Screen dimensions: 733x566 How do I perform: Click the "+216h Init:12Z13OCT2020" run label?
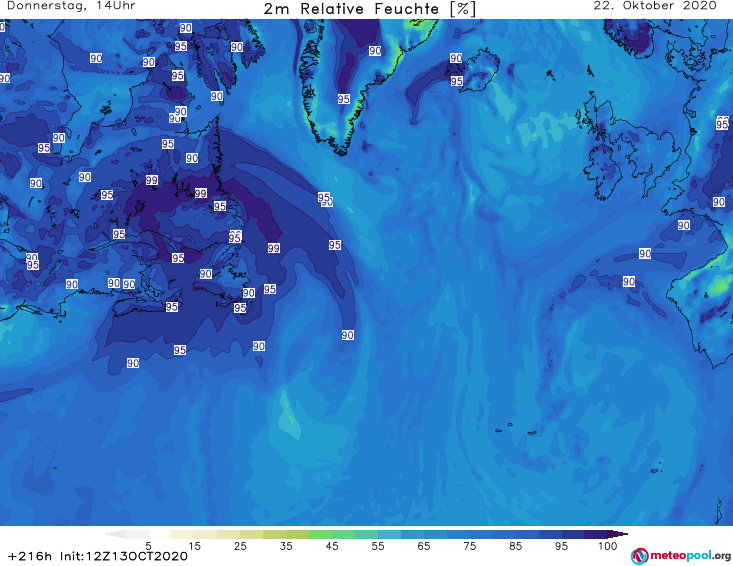coord(98,556)
